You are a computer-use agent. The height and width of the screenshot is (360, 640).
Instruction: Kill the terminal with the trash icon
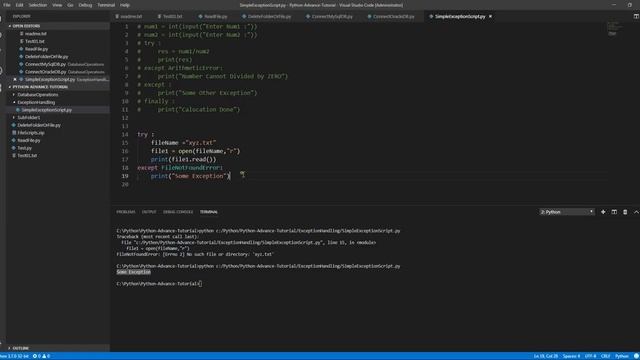coord(625,212)
